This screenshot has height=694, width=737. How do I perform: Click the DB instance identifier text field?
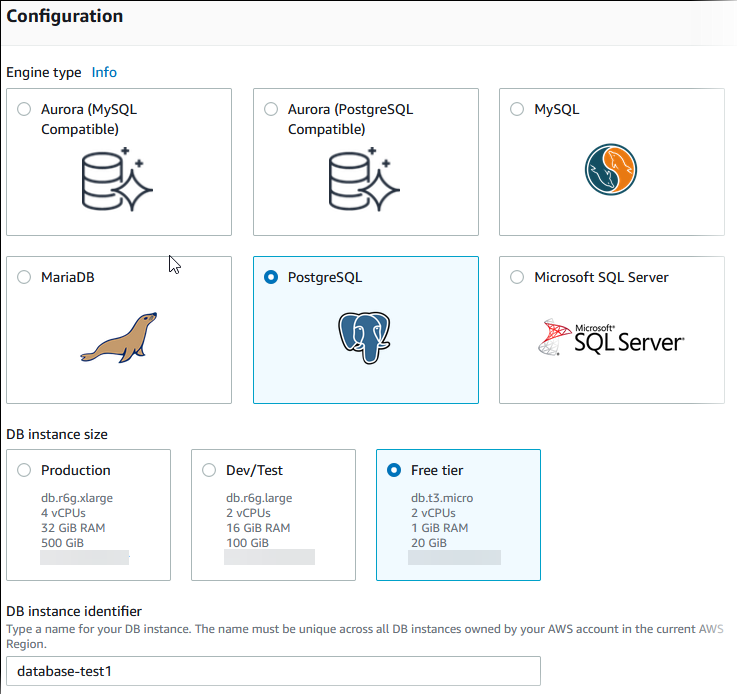[273, 671]
